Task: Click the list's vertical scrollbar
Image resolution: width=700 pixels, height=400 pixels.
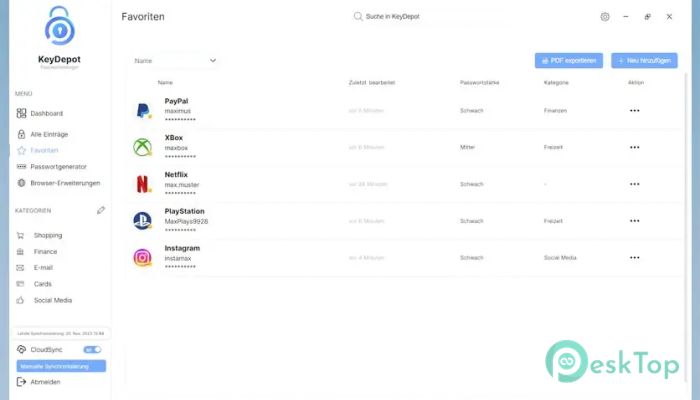Action: coord(686,228)
